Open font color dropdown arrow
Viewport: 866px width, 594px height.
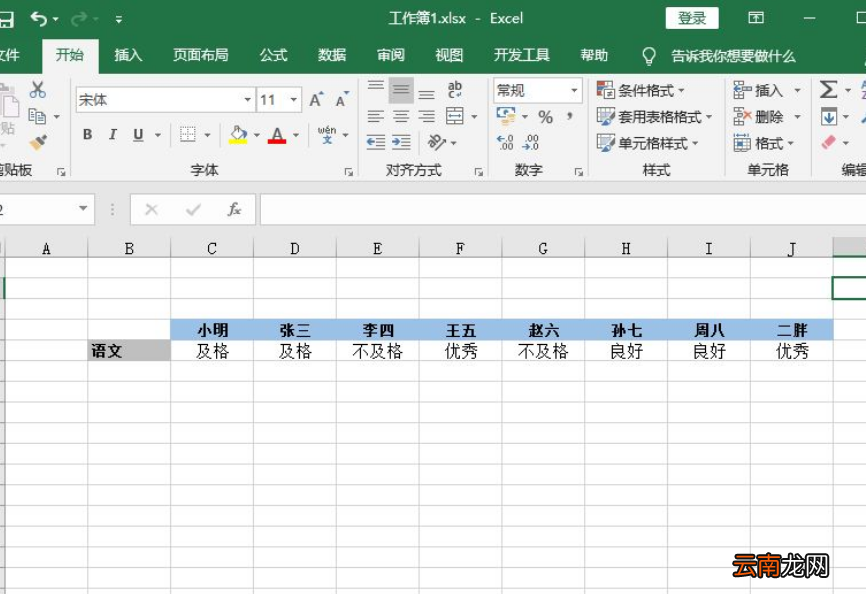point(296,135)
